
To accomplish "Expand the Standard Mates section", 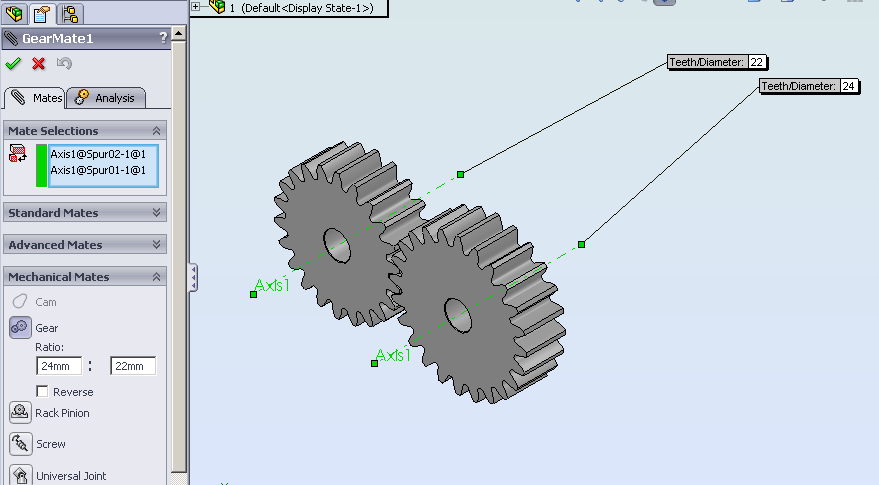I will coord(156,213).
